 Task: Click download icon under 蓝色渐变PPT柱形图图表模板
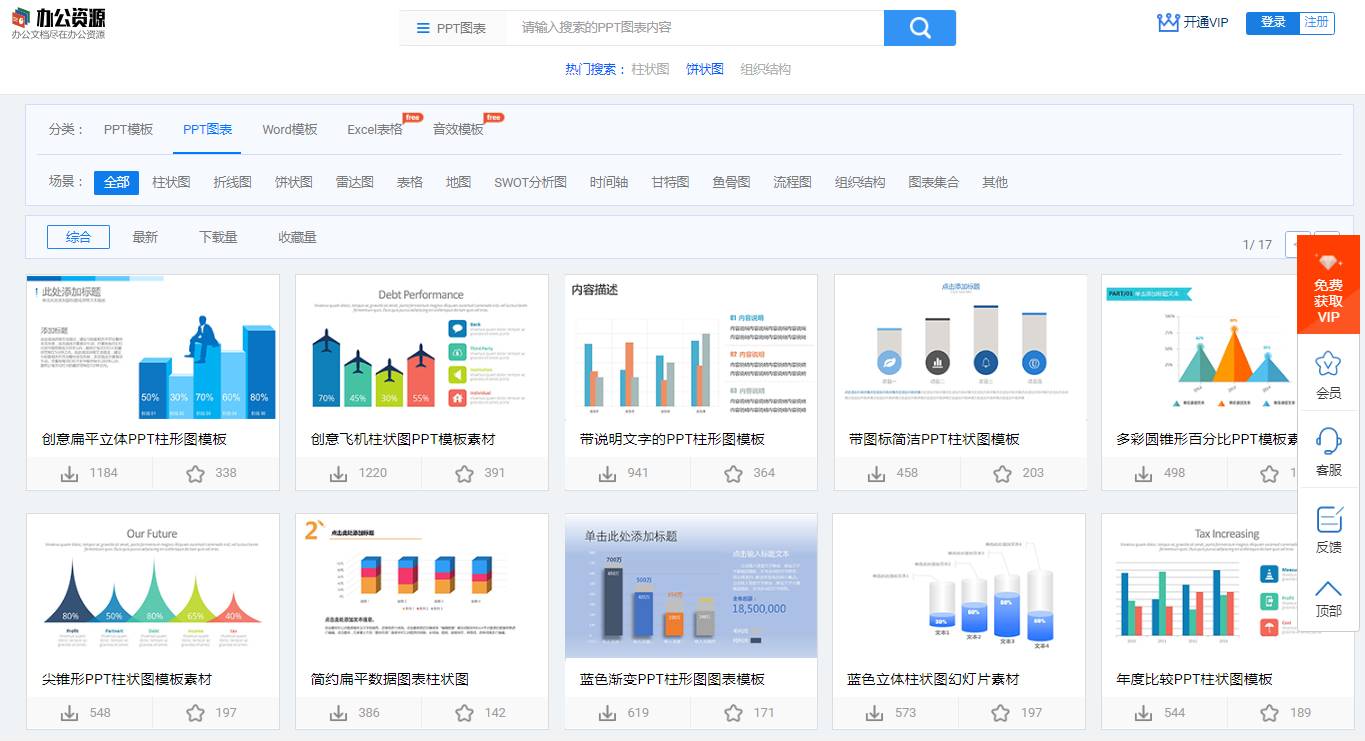point(607,712)
